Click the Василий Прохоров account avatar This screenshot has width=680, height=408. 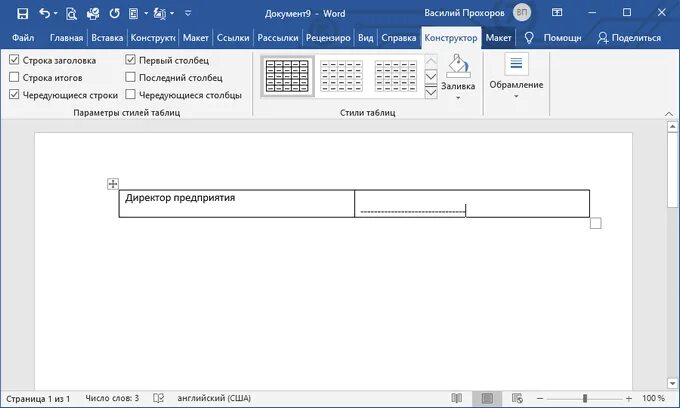(522, 13)
